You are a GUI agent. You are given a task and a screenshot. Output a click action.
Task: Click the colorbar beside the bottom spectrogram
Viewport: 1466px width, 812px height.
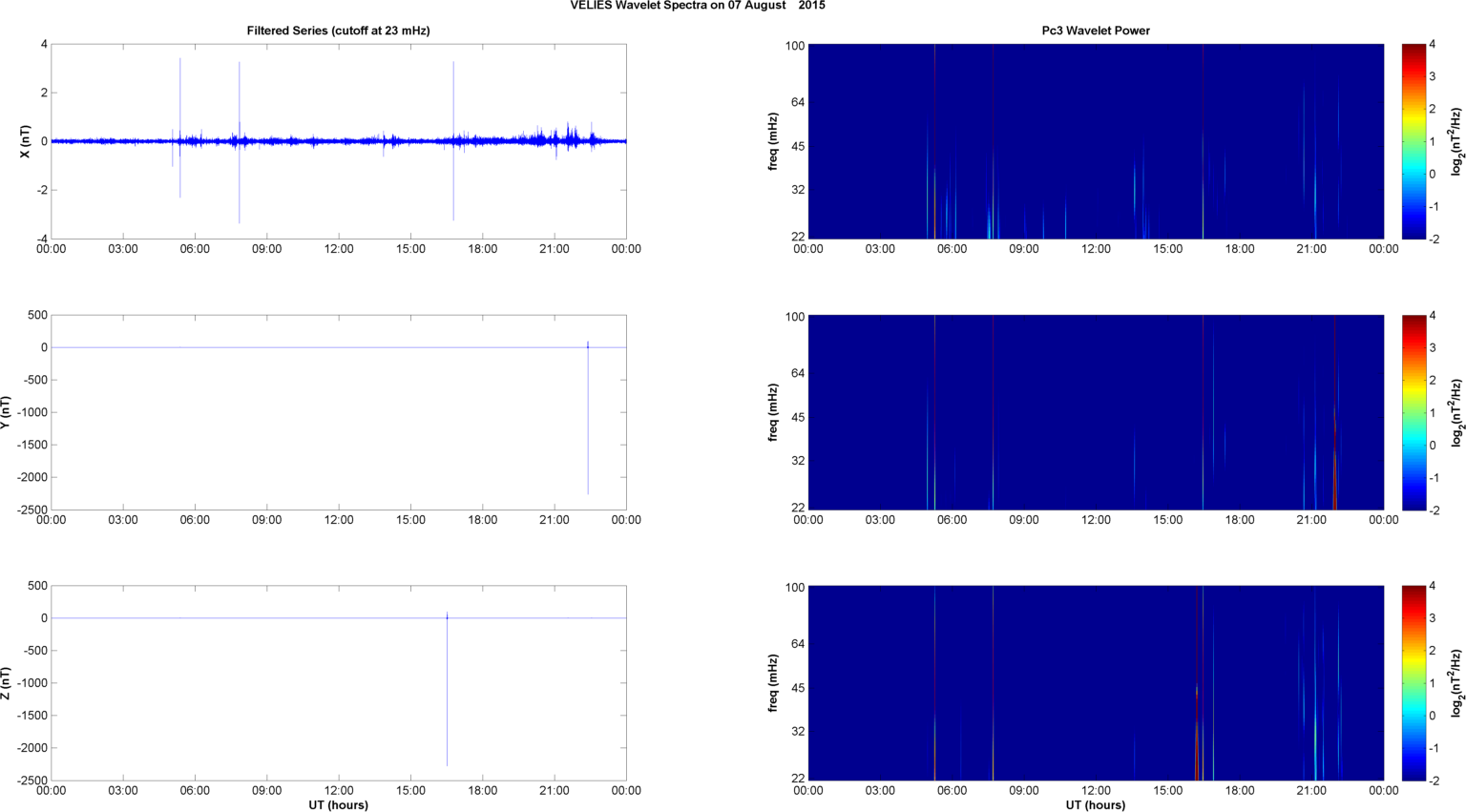pos(1414,683)
